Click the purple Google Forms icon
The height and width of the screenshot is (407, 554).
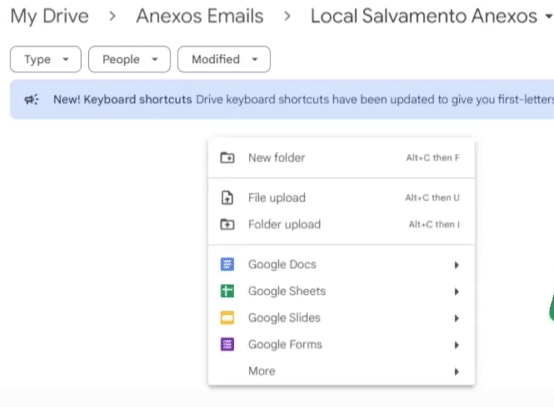pos(227,344)
